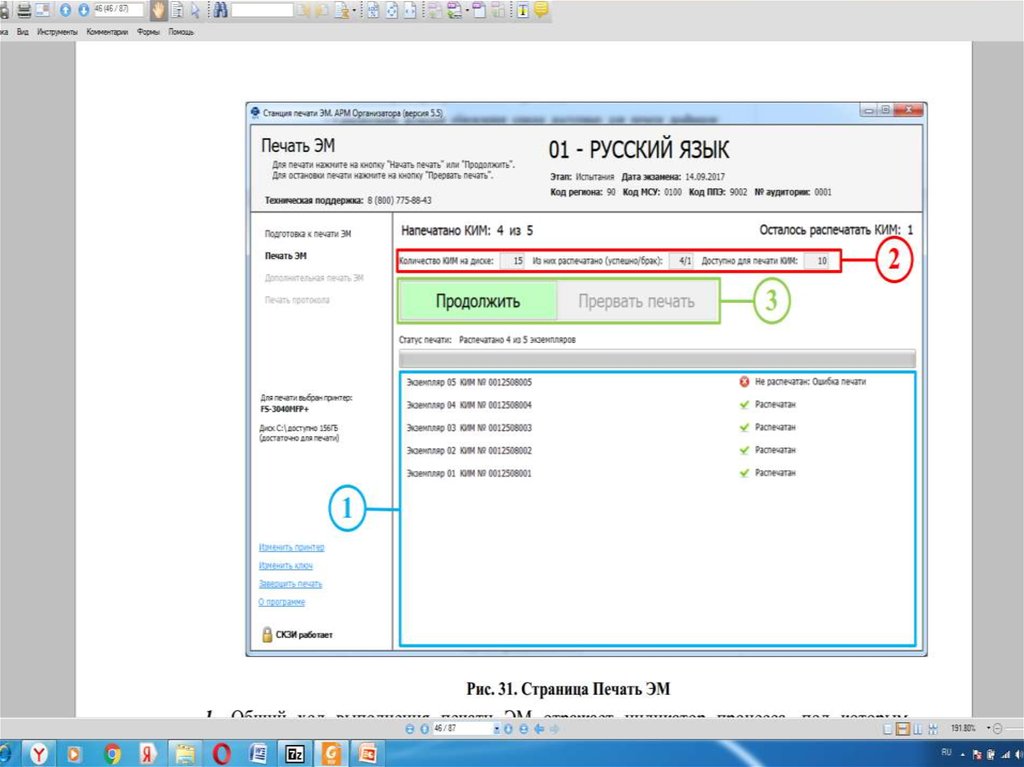This screenshot has height=767, width=1024.
Task: Click previous page in bottom navigation bar
Action: coord(424,729)
